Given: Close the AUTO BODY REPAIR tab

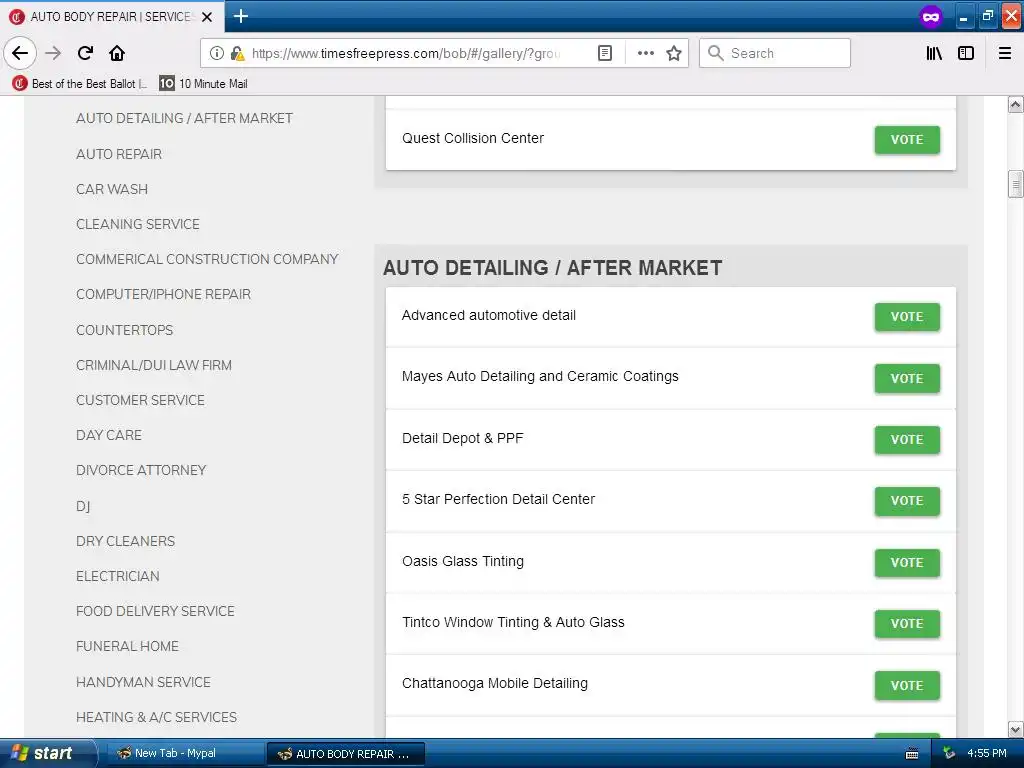Looking at the screenshot, I should (207, 17).
